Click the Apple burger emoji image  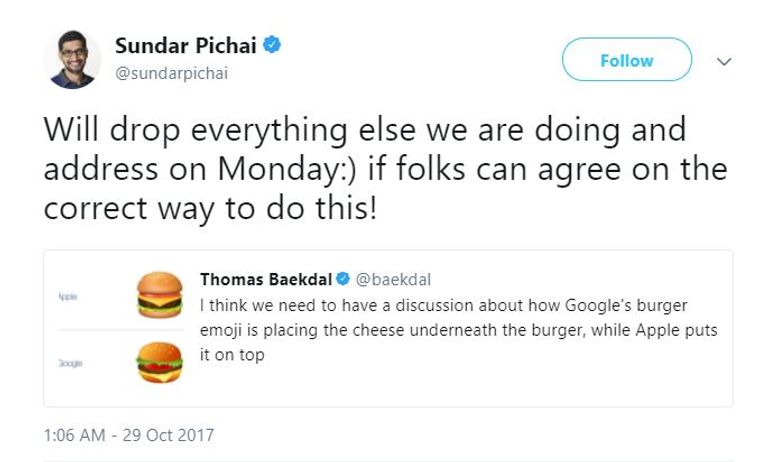(160, 295)
